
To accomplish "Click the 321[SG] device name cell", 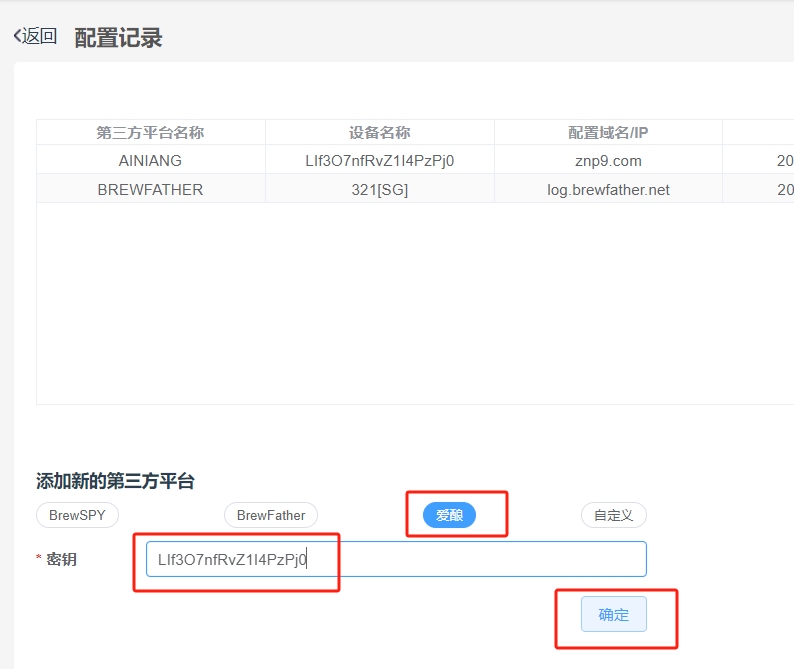I will click(379, 189).
